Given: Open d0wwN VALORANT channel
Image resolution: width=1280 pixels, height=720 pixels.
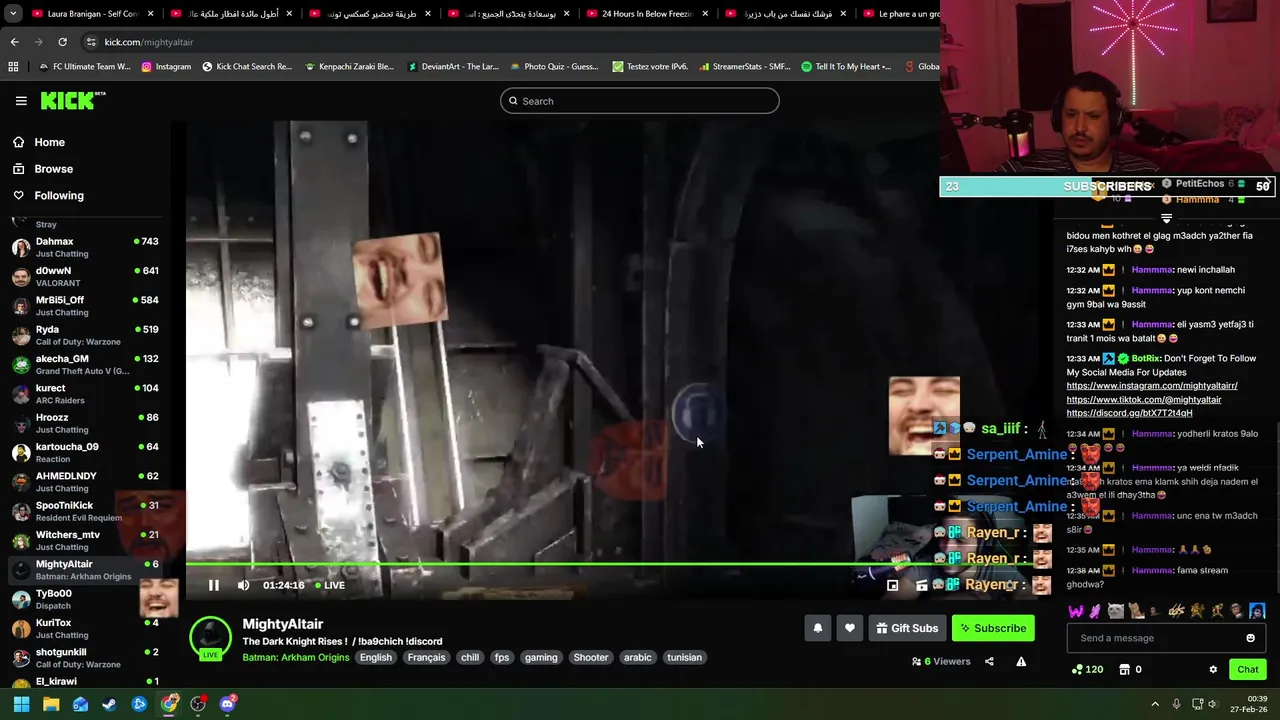Looking at the screenshot, I should point(85,276).
